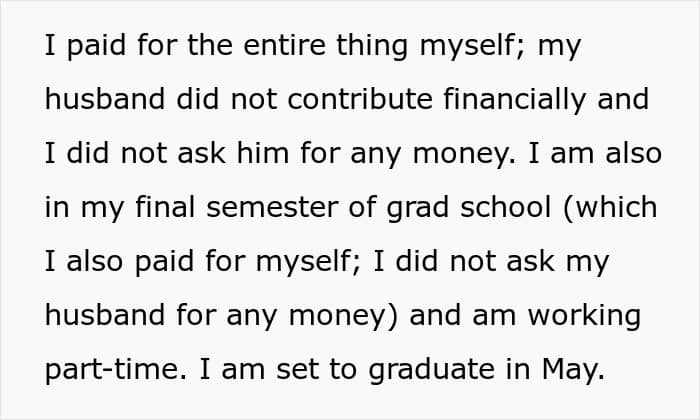Click the word "grad" before school
Image resolution: width=700 pixels, height=420 pixels.
(x=417, y=208)
